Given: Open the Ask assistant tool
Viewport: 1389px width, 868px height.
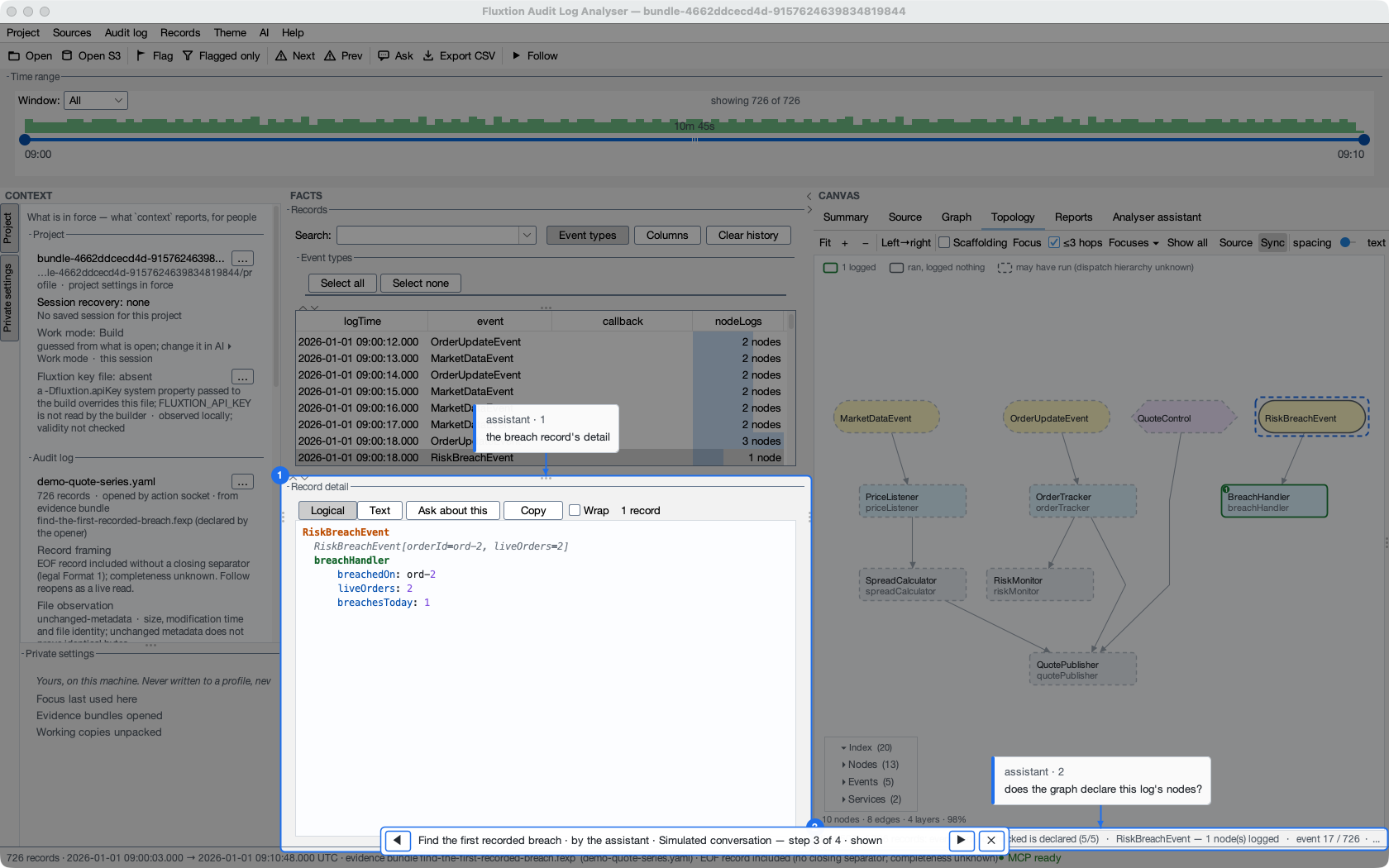Looking at the screenshot, I should (x=395, y=55).
